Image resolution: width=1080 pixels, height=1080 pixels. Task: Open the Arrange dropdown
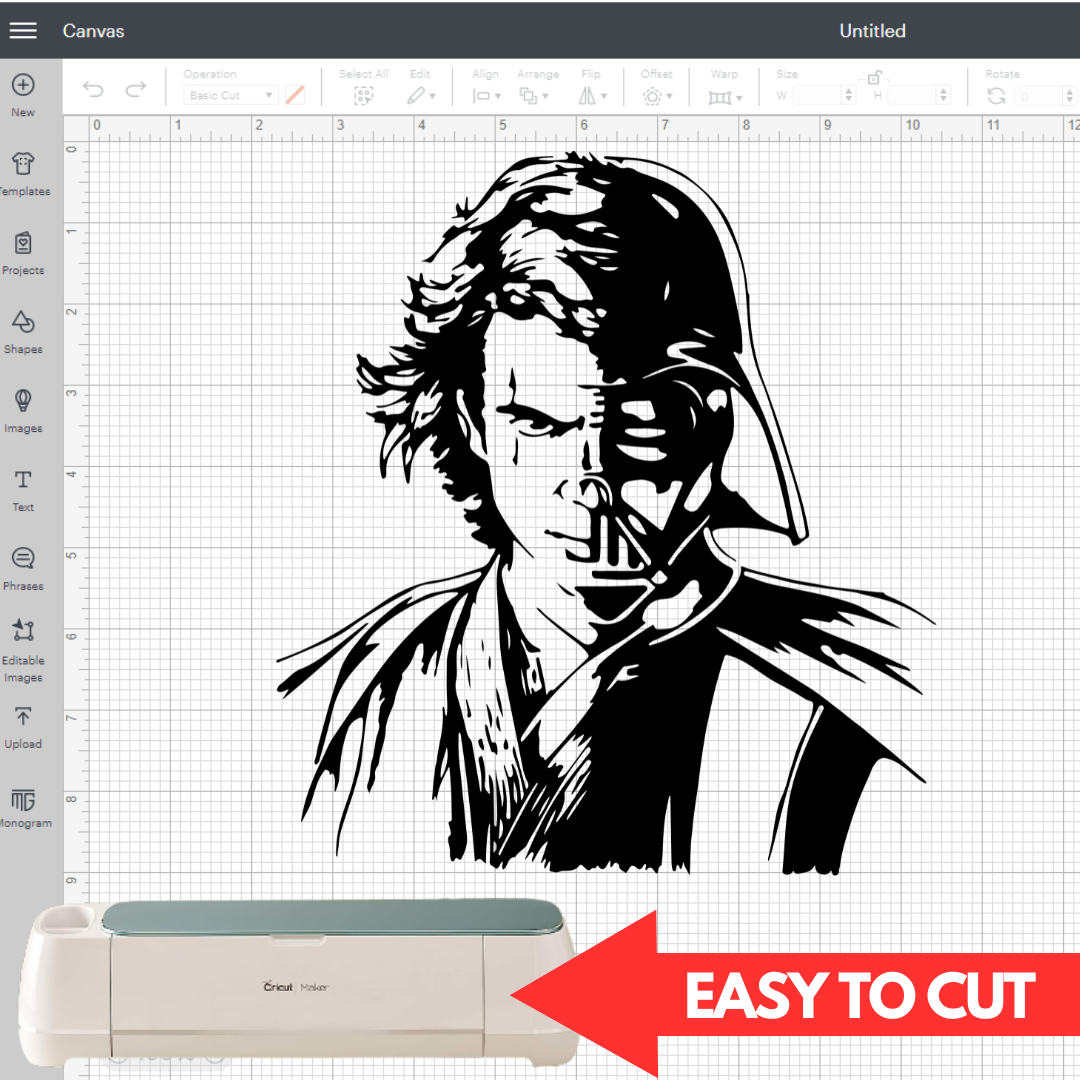click(534, 96)
